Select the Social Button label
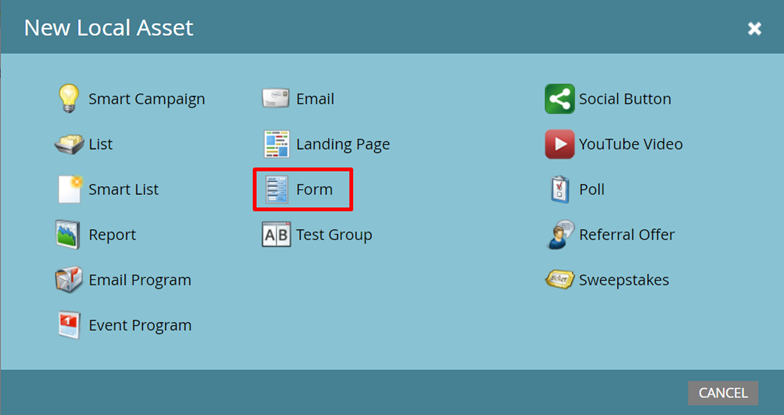Viewport: 784px width, 415px height. point(625,99)
